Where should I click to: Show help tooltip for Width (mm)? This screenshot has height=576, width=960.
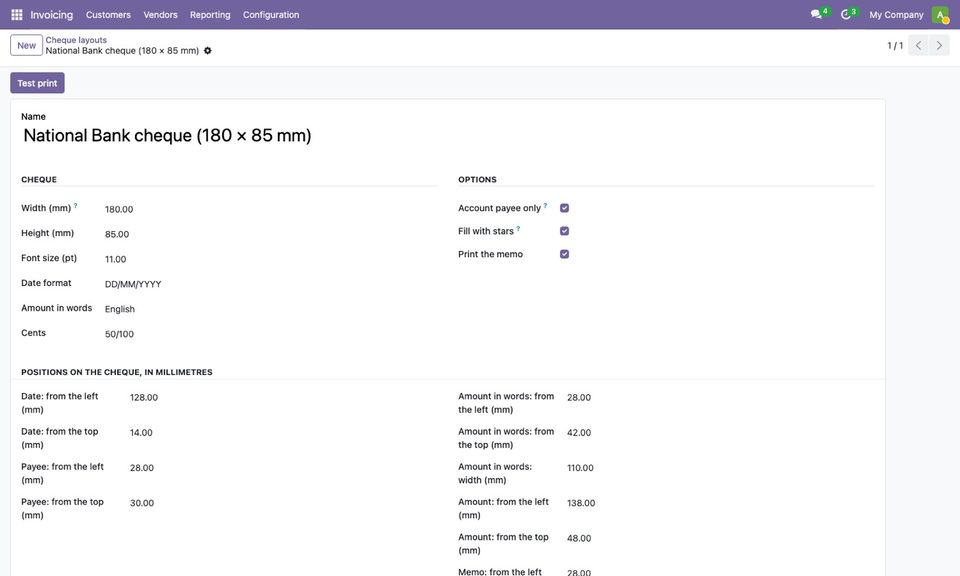75,206
